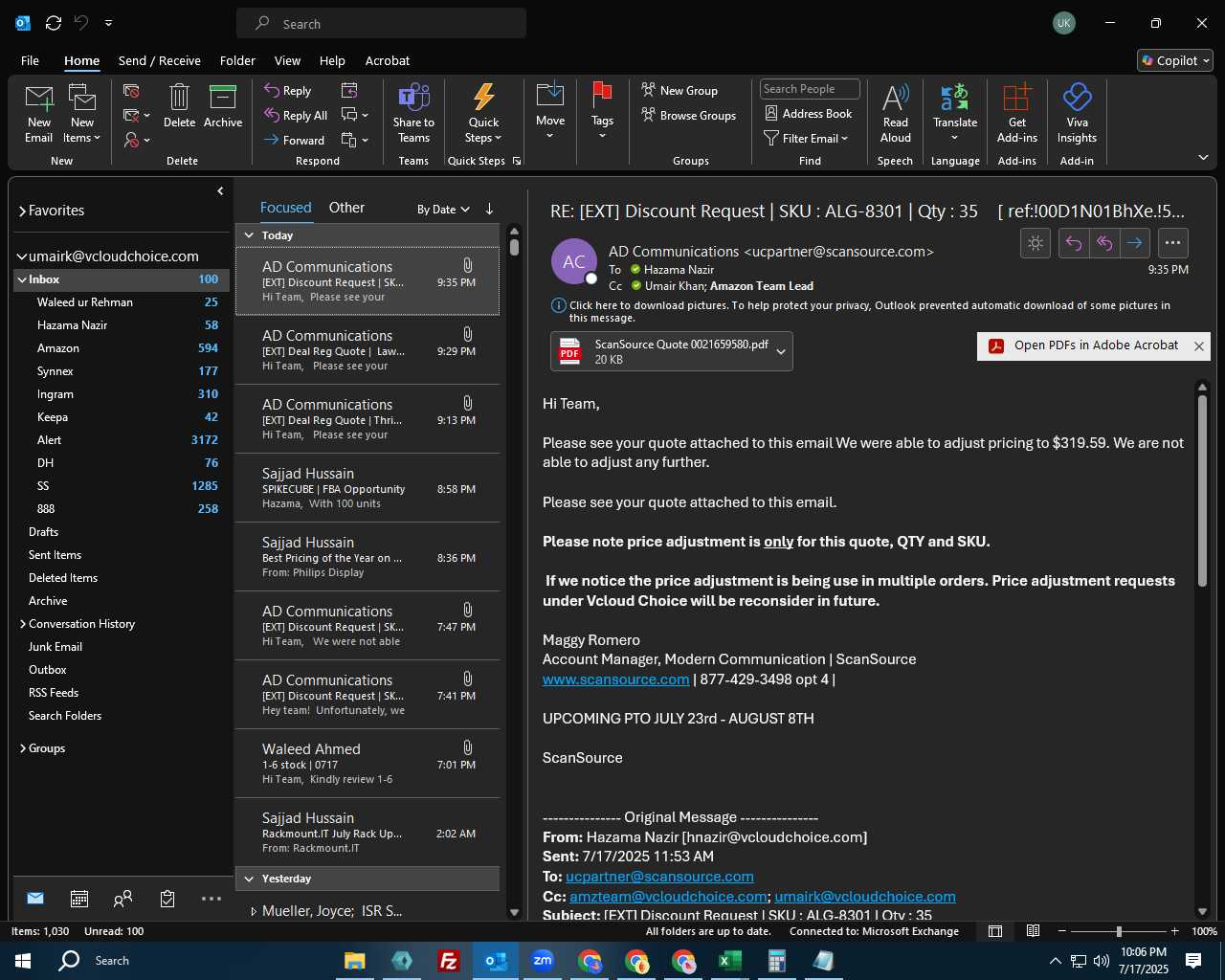
Task: Open Excel from the taskbar
Action: click(x=730, y=961)
